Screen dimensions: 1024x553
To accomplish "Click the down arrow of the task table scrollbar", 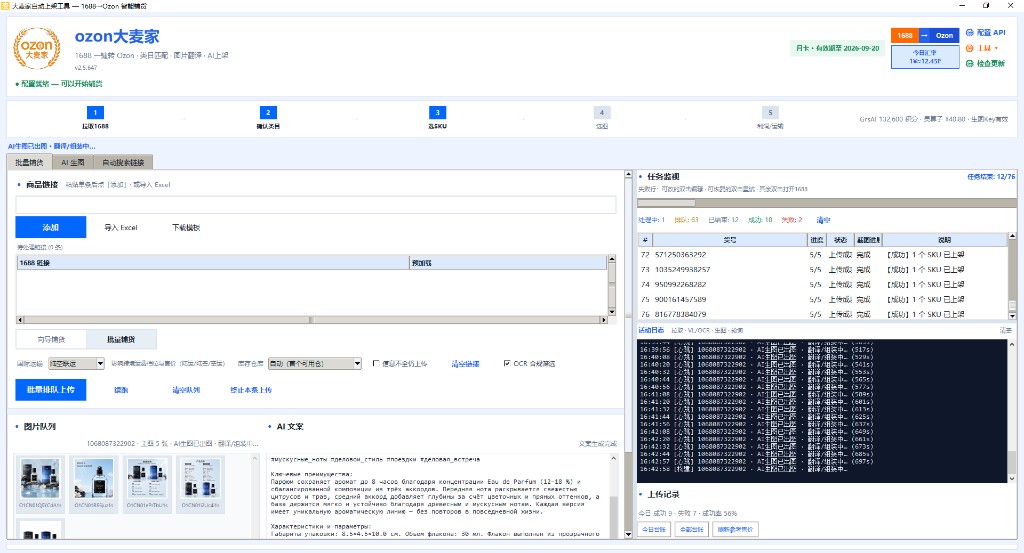I will pyautogui.click(x=1012, y=315).
